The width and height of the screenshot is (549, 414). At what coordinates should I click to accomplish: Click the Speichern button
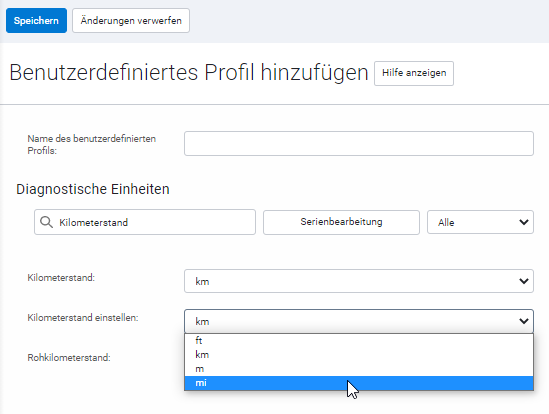tap(36, 21)
